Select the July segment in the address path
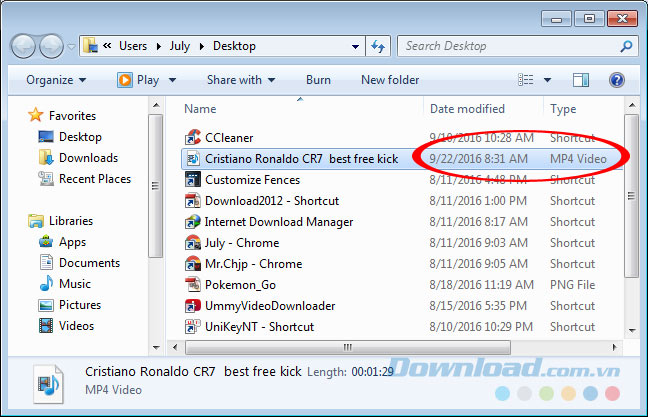 tap(179, 46)
